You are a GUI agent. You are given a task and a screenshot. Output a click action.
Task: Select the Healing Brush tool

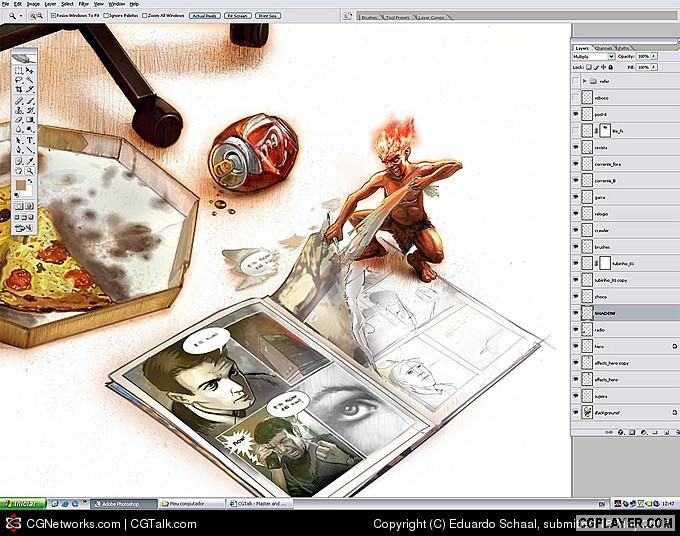tap(19, 101)
